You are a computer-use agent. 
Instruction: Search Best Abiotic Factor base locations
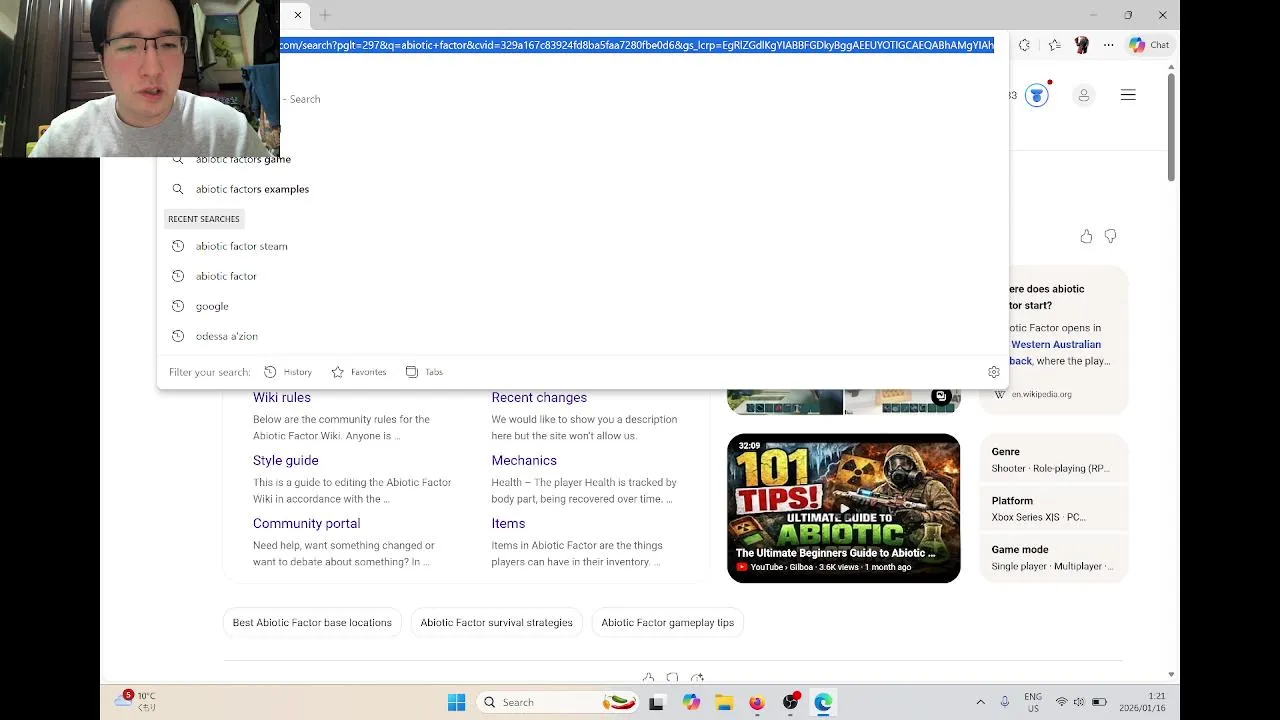pyautogui.click(x=312, y=622)
